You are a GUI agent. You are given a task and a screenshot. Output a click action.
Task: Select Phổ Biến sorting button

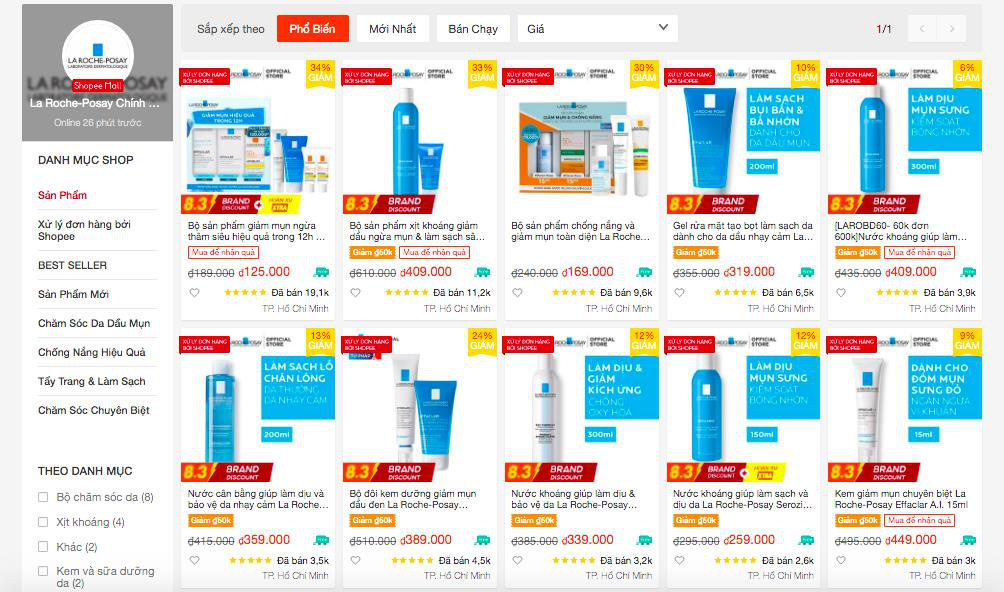click(312, 29)
